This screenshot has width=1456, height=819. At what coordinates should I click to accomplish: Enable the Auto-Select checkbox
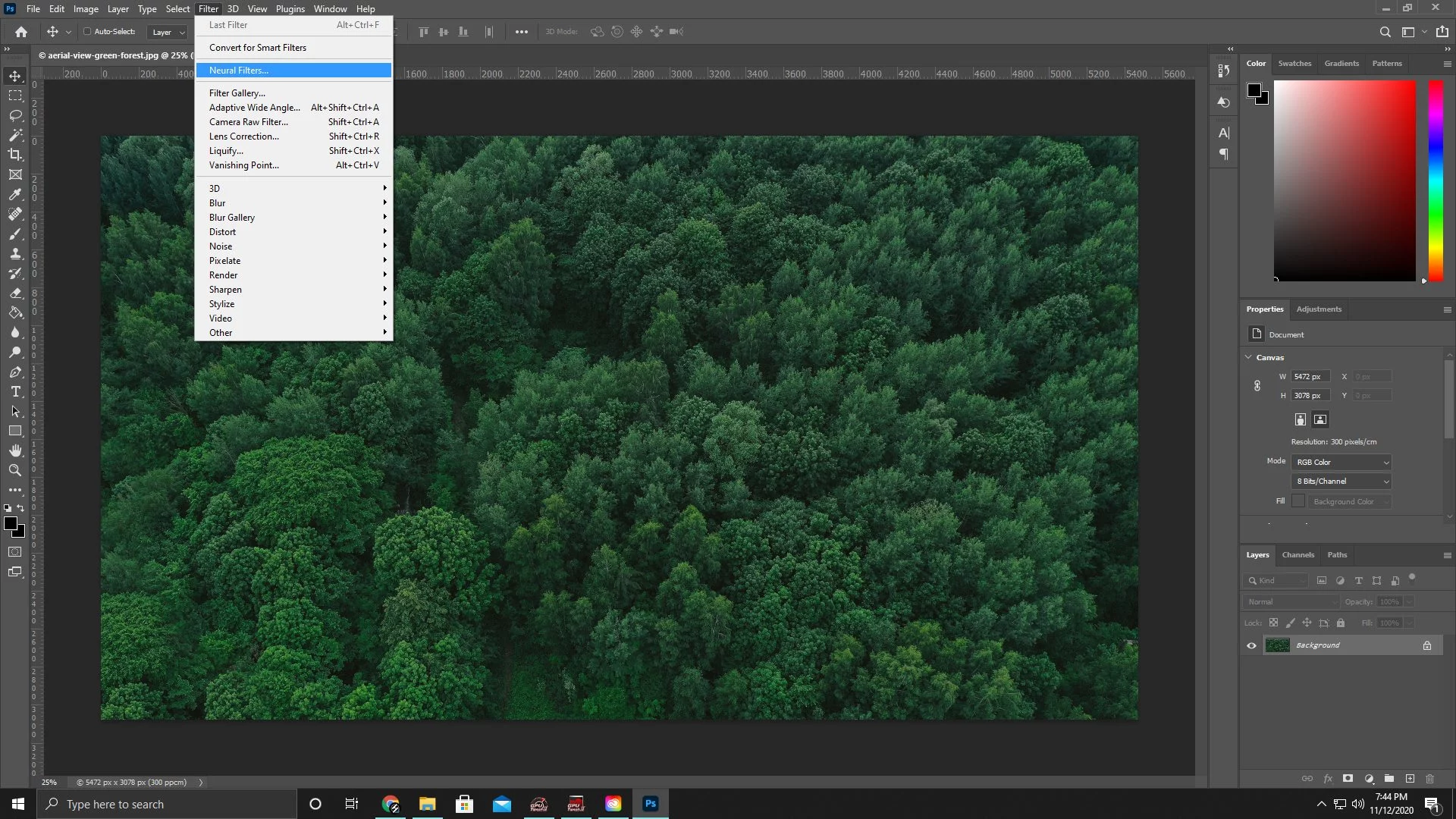pos(87,31)
